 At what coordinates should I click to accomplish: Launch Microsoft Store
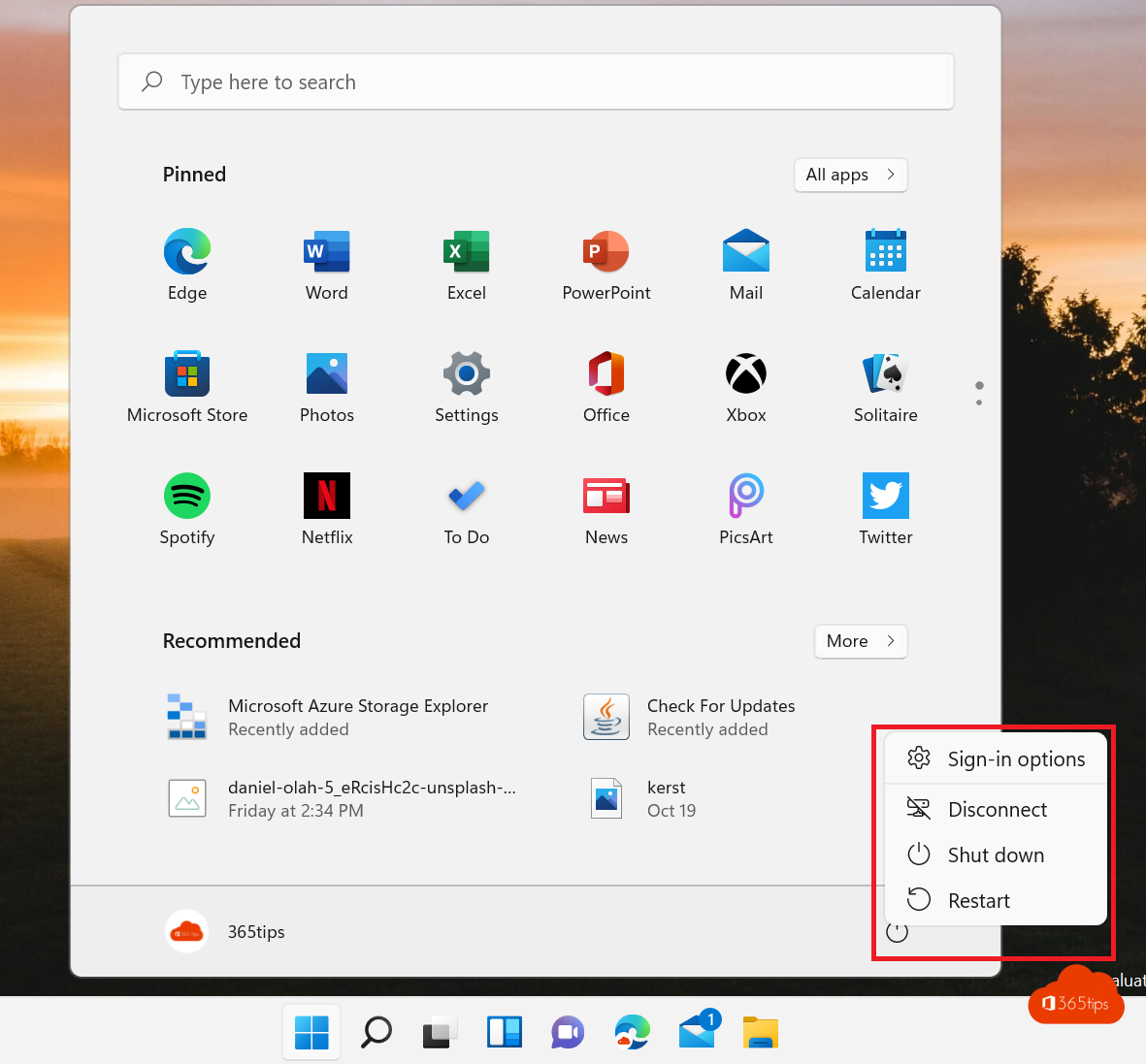187,387
